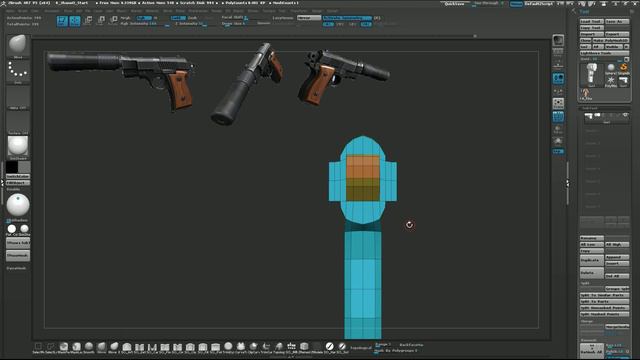Click the BPR render icon
The height and width of the screenshot is (360, 640).
(558, 40)
